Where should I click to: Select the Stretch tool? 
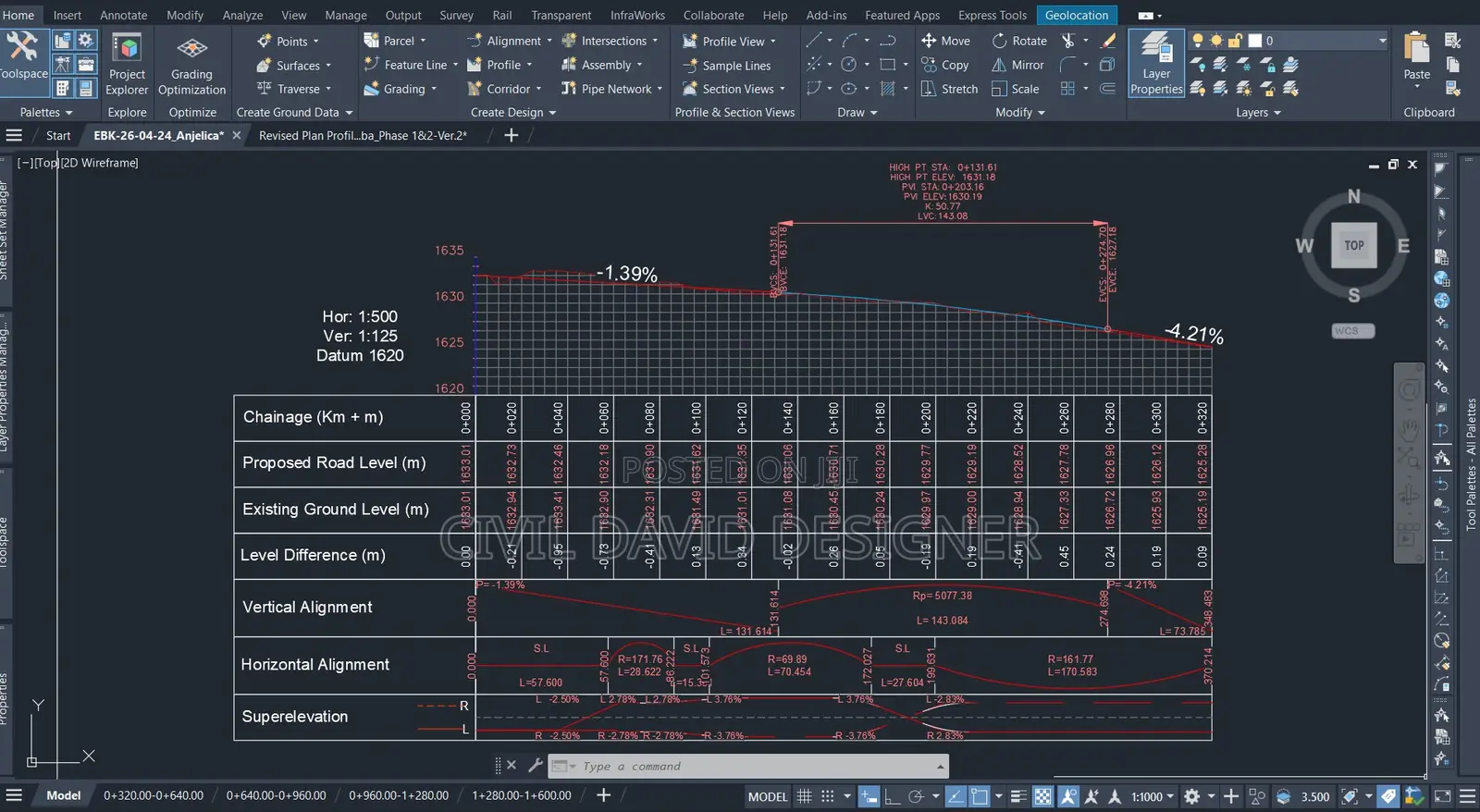tap(950, 89)
